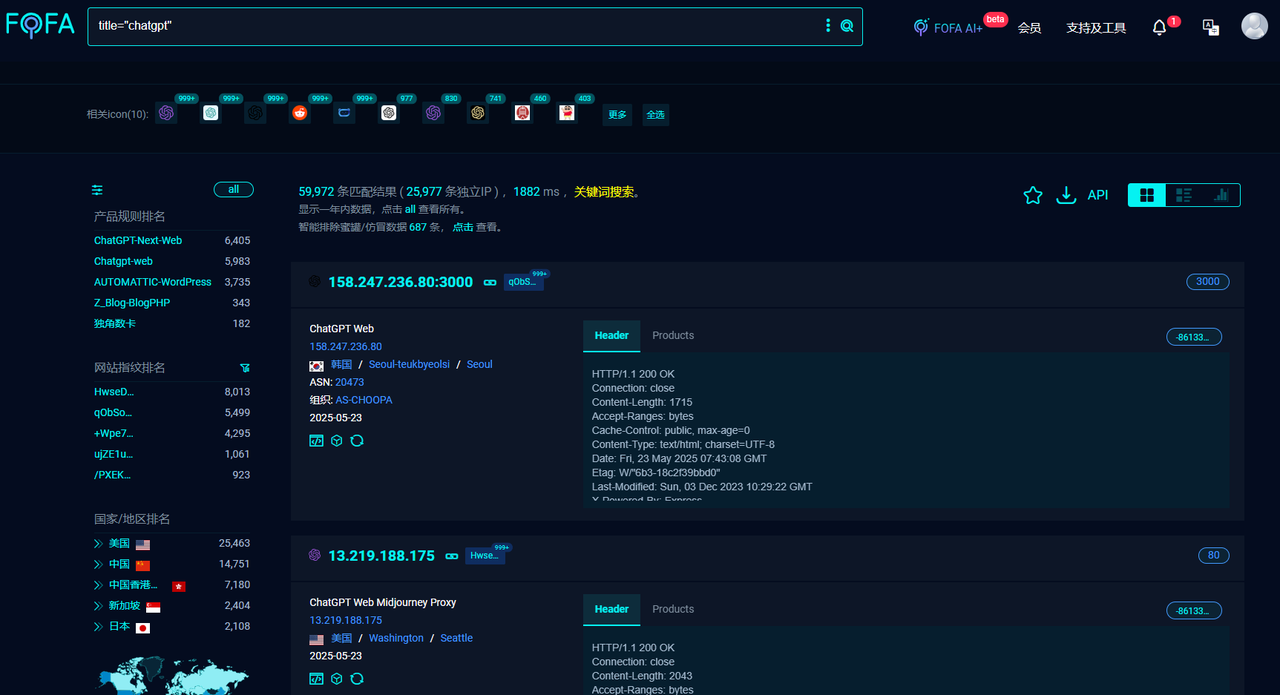Click the 更多 button for more icons
Viewport: 1280px width, 695px height.
tap(618, 114)
